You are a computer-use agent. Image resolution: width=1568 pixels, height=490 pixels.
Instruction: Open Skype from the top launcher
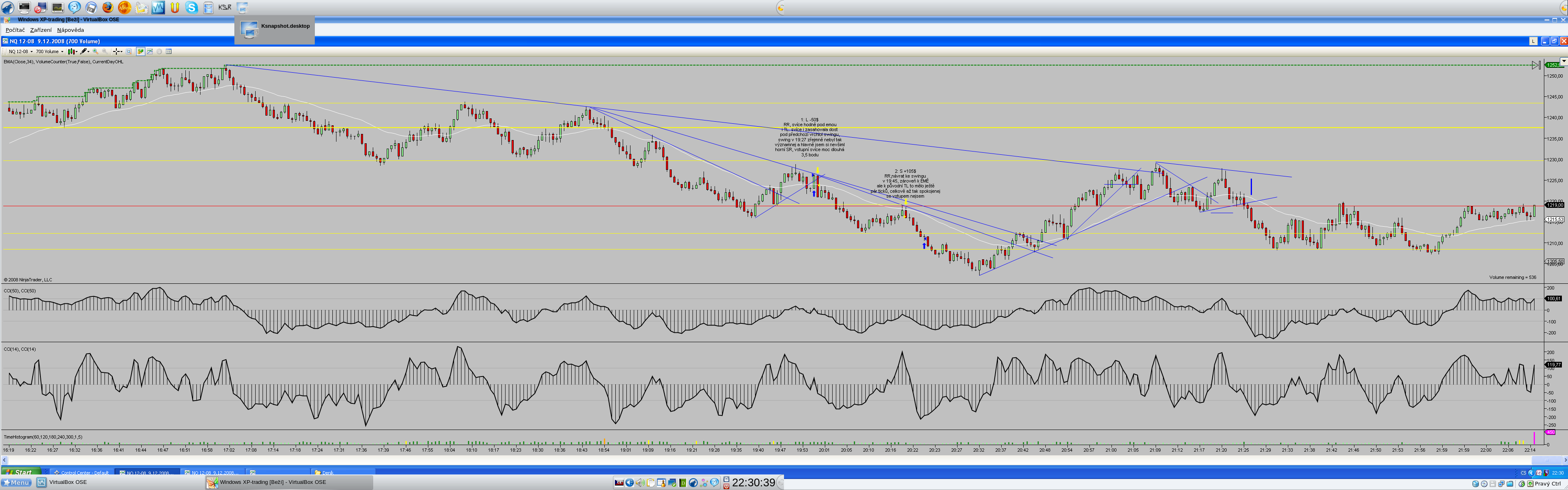[192, 7]
